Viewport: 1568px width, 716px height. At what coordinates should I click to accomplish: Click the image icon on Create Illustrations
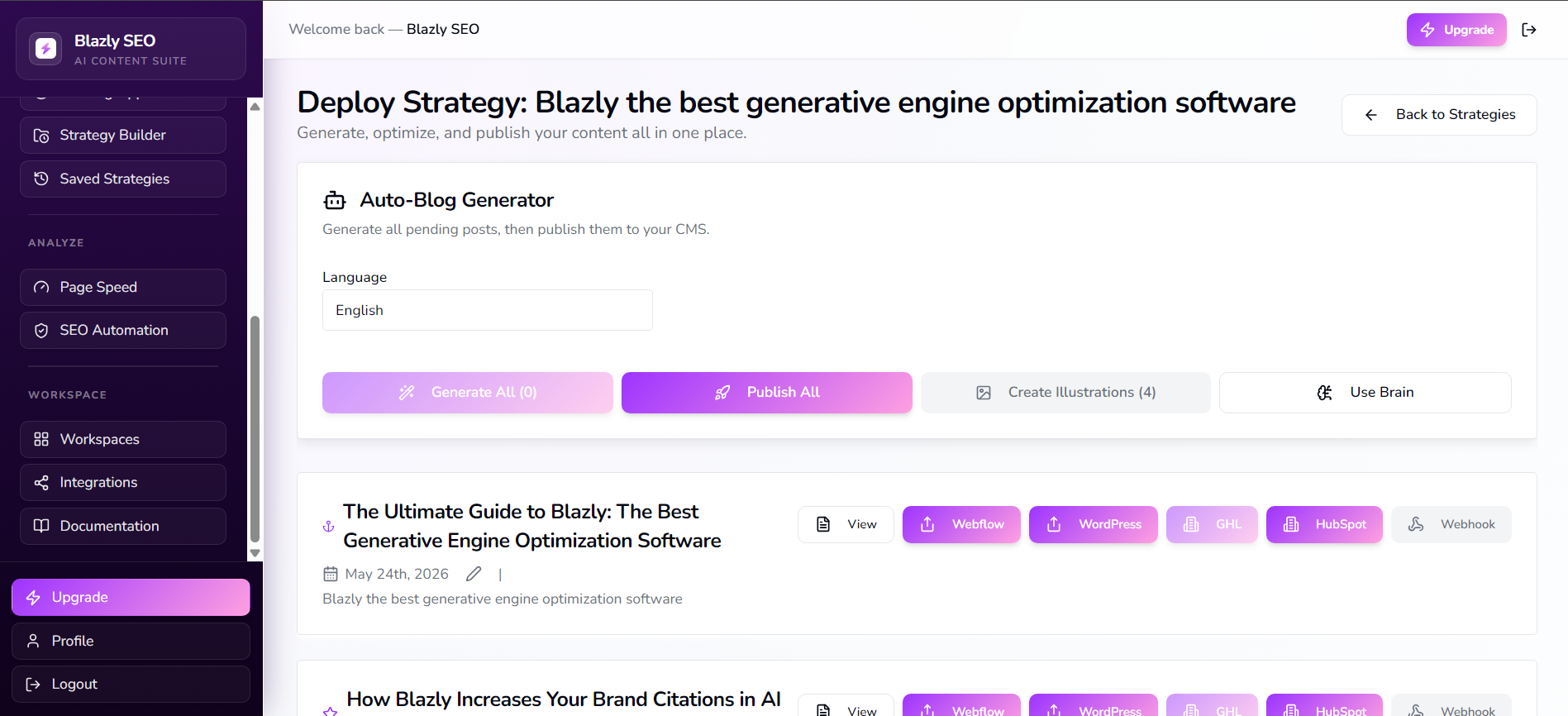pos(984,393)
